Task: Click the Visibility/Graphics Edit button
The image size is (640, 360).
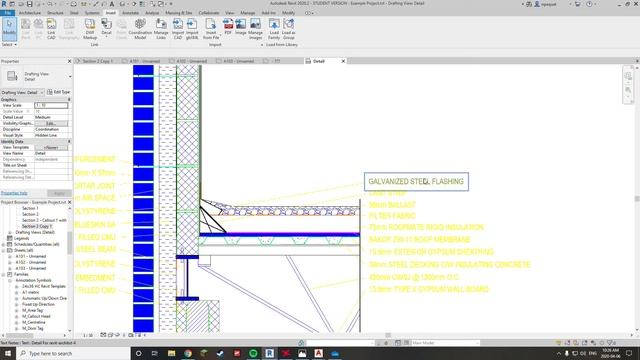Action: coord(51,123)
